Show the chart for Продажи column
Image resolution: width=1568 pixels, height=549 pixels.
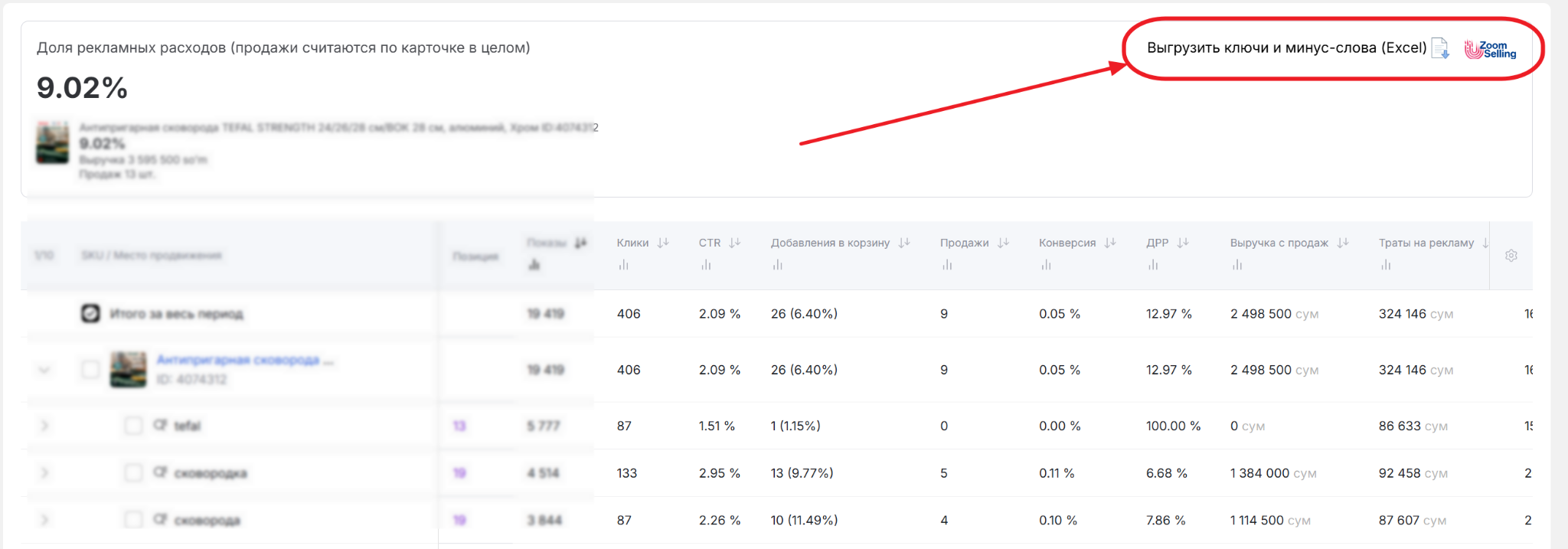click(x=947, y=265)
